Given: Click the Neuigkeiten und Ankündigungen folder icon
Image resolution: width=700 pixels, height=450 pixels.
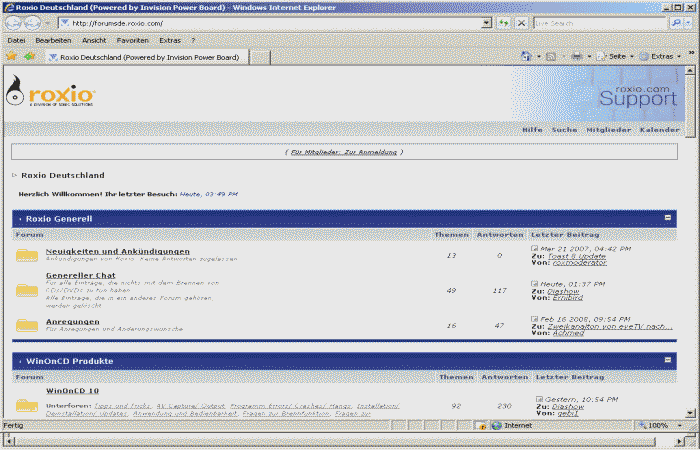Looking at the screenshot, I should (x=27, y=256).
